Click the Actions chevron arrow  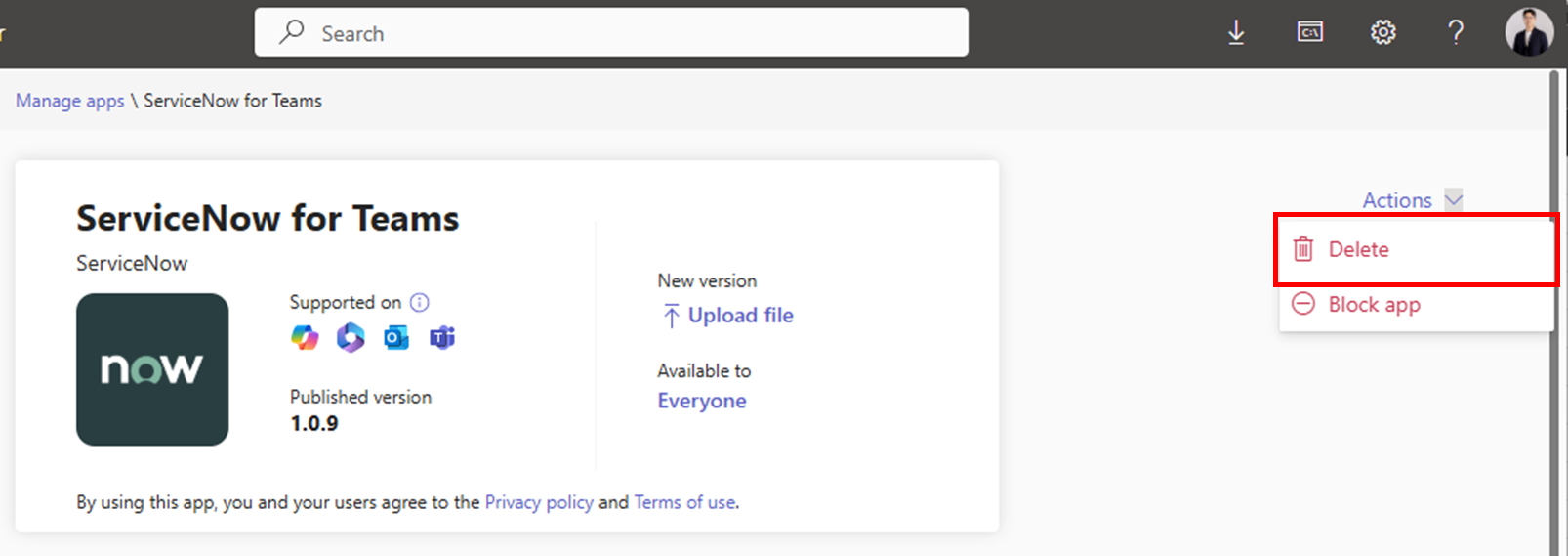1454,199
